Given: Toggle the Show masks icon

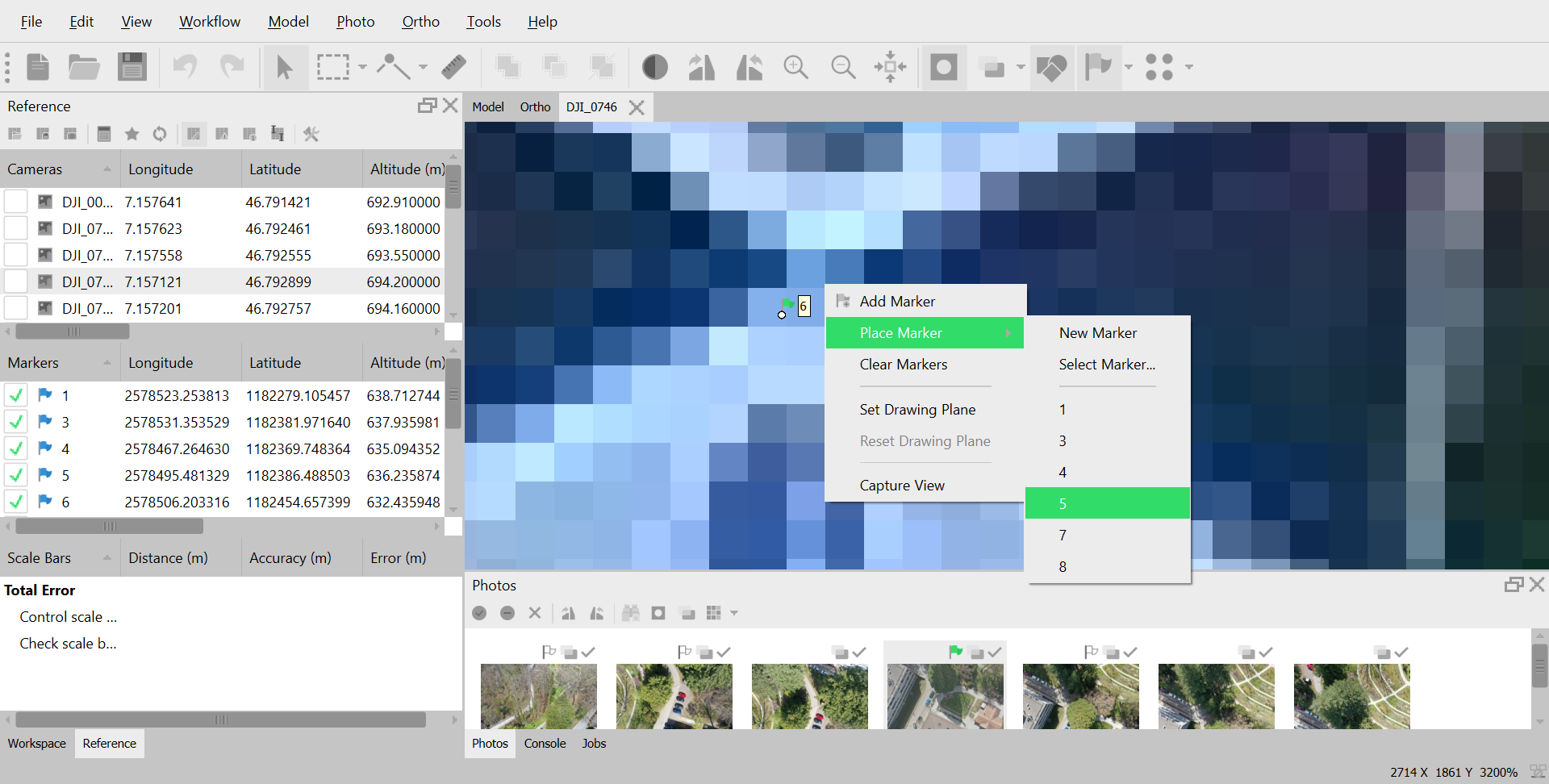Looking at the screenshot, I should click(944, 67).
